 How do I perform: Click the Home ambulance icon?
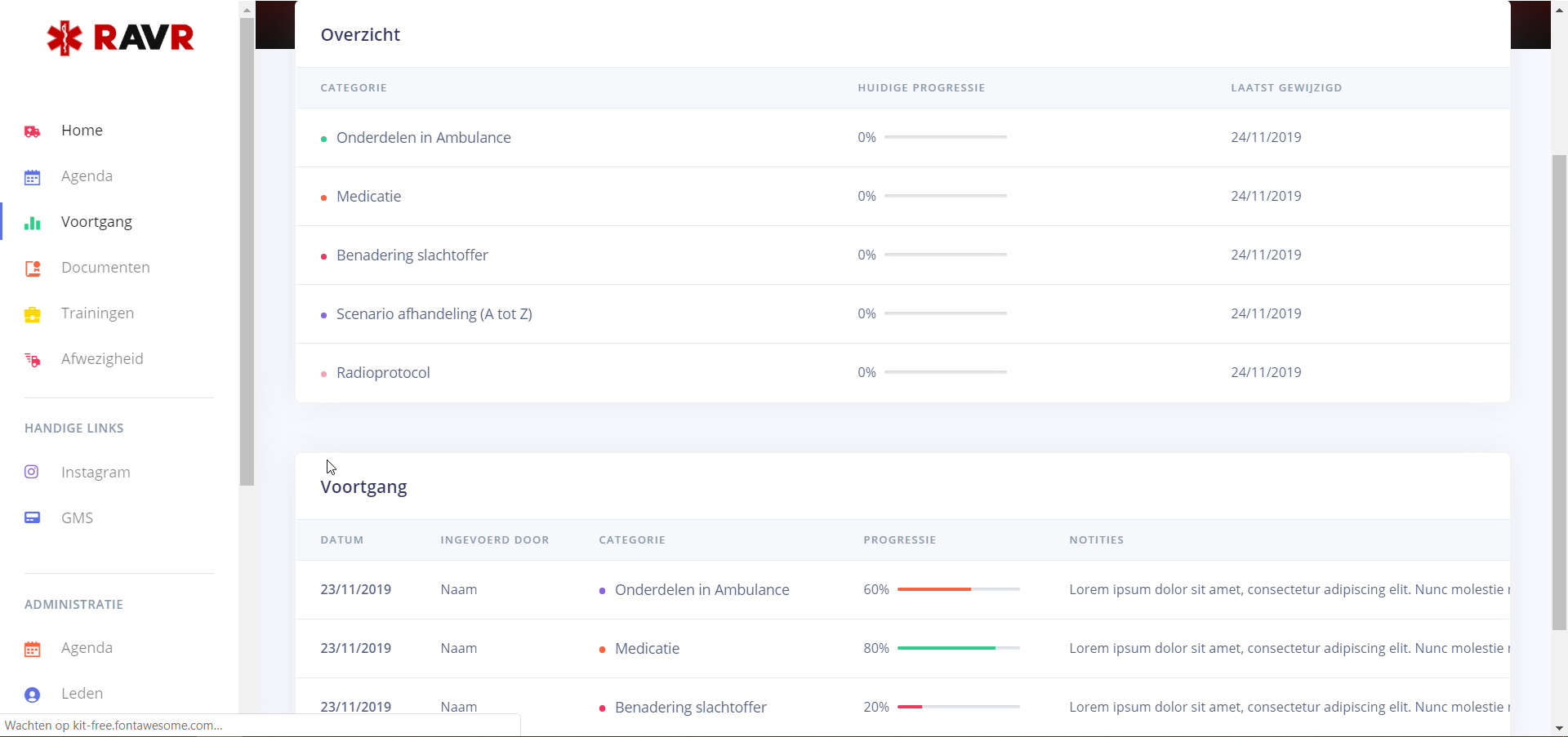33,131
